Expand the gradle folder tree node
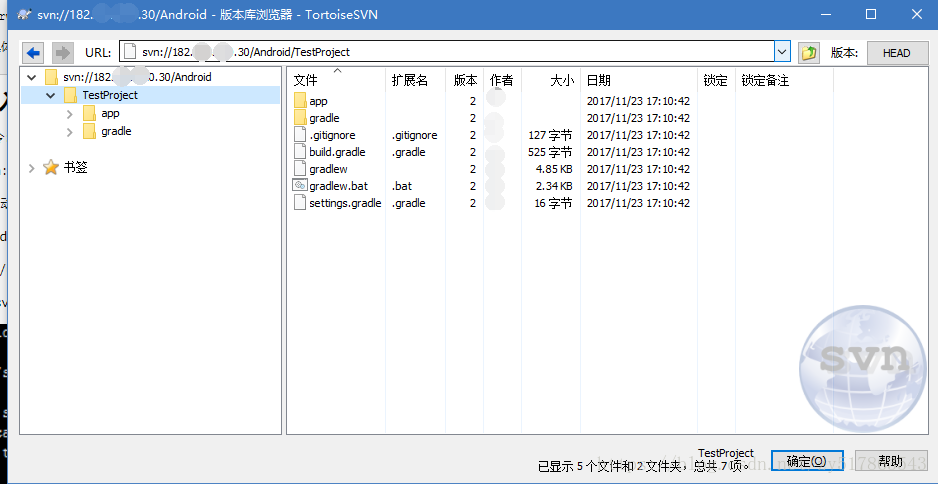The width and height of the screenshot is (938, 484). (70, 132)
